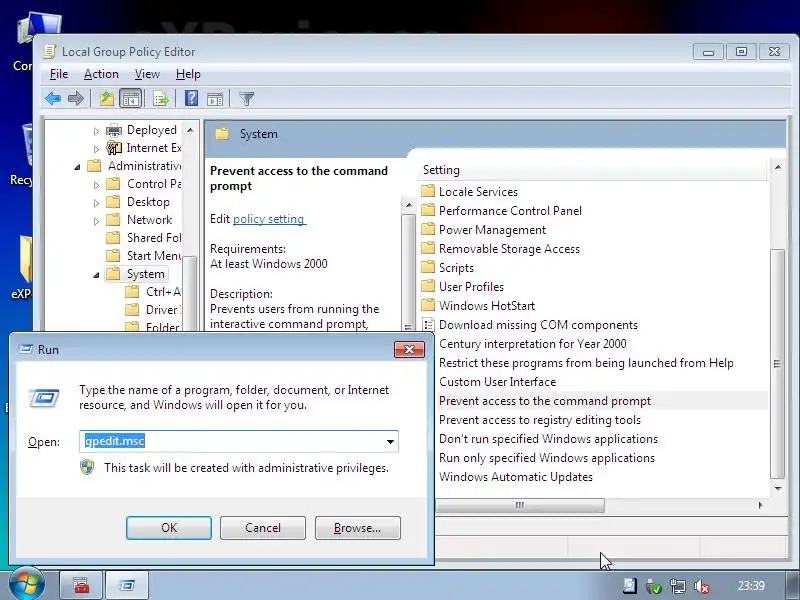Select 'Century interpretation for Year 2000'
The image size is (800, 600).
click(x=533, y=344)
